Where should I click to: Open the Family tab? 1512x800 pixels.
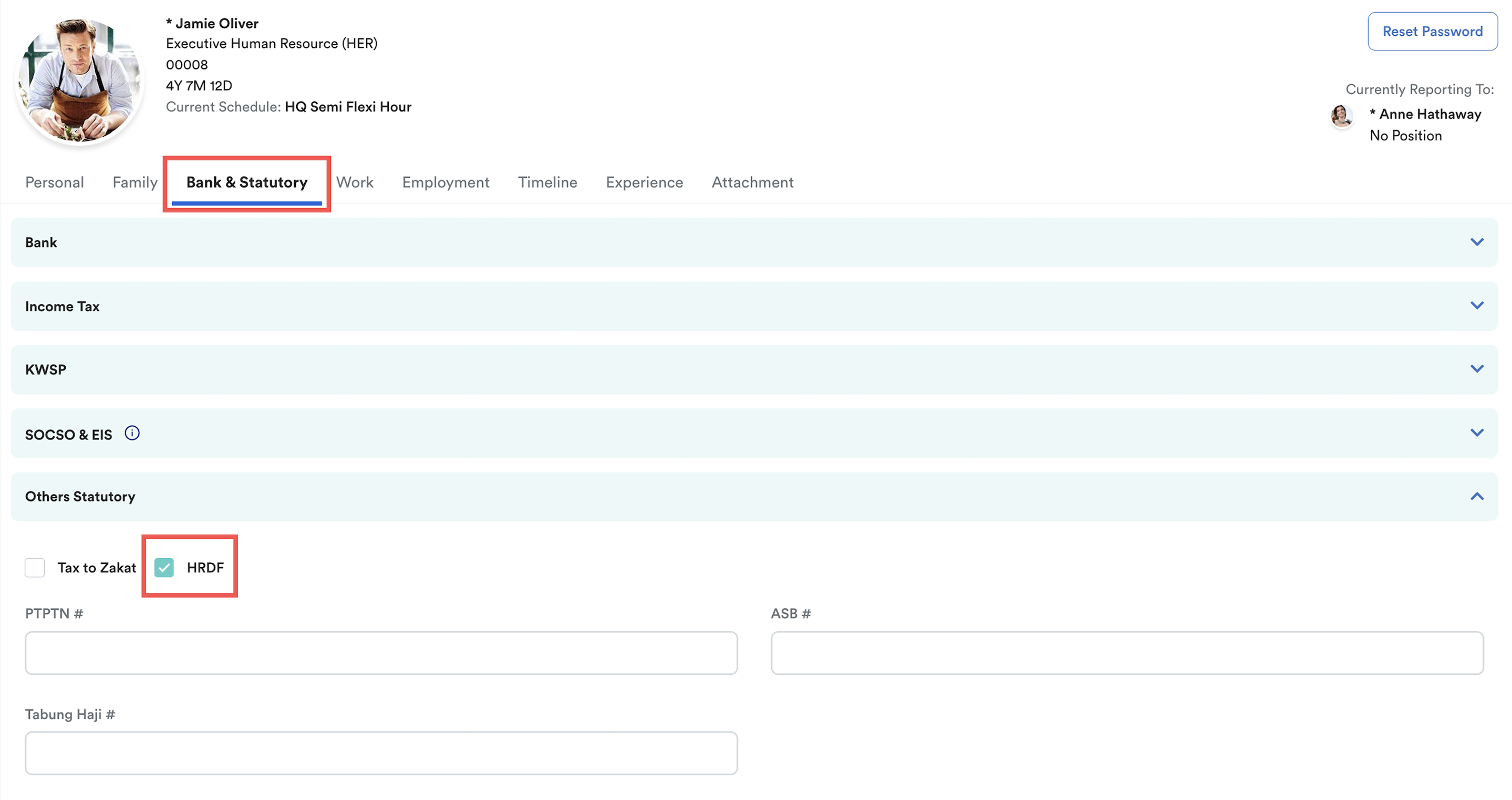(x=135, y=182)
